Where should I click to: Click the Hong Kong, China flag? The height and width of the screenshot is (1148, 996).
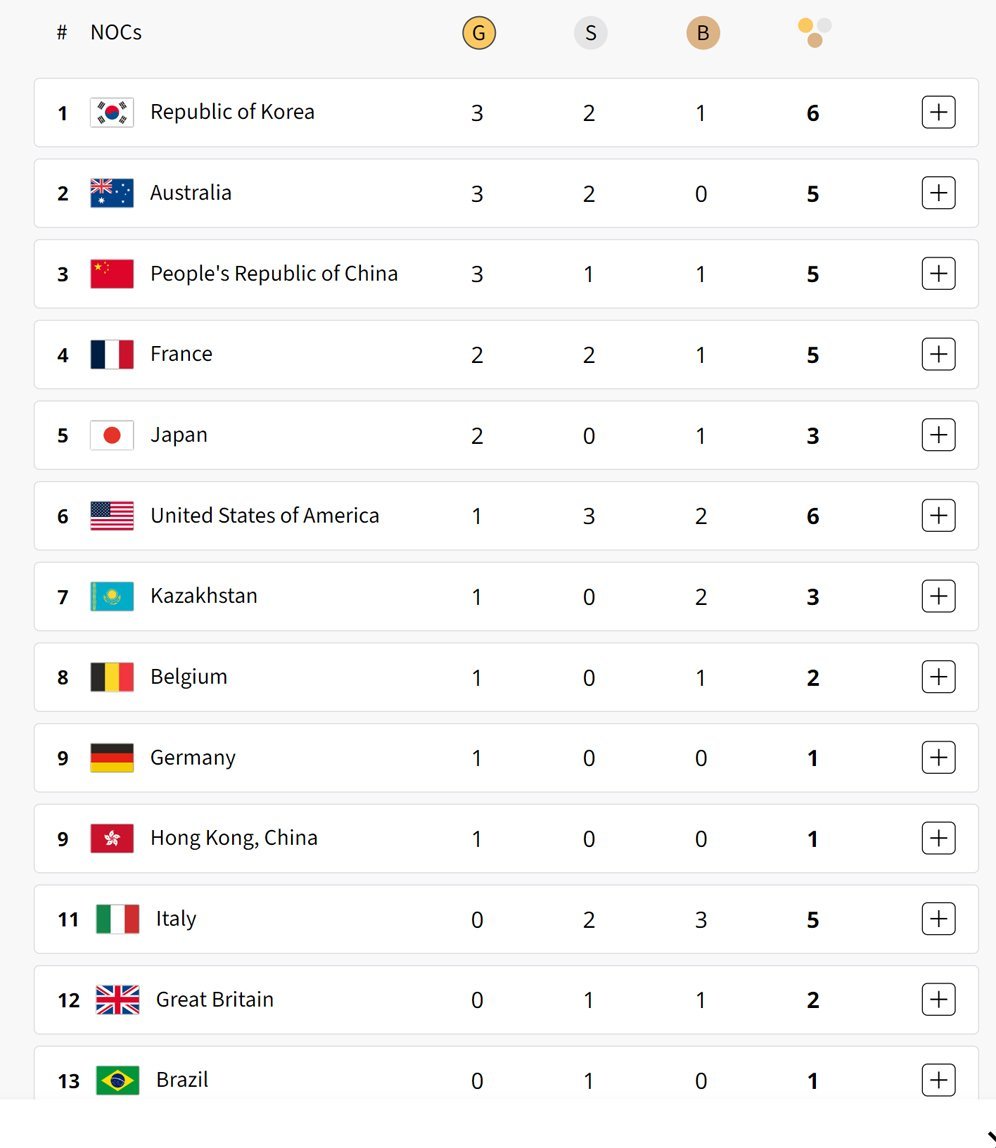click(x=112, y=838)
